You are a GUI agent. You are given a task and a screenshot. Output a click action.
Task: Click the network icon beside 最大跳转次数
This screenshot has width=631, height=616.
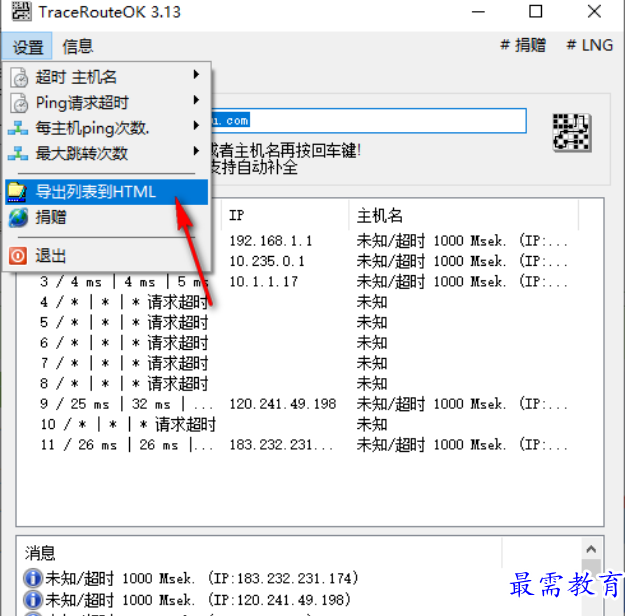[x=18, y=153]
